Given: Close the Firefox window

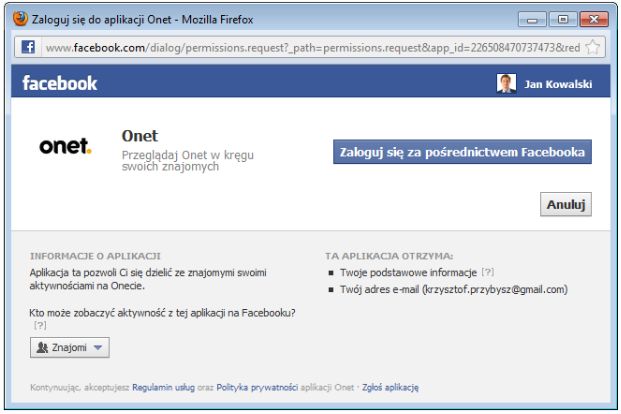Looking at the screenshot, I should tap(594, 19).
